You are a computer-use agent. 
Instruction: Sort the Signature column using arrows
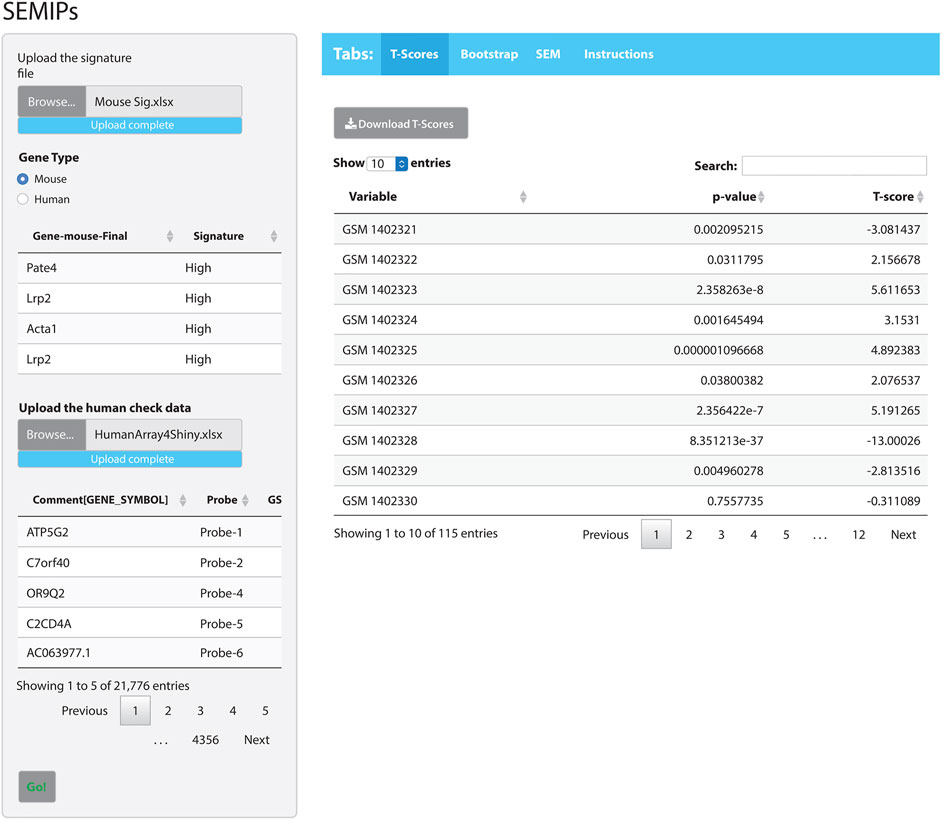click(274, 236)
